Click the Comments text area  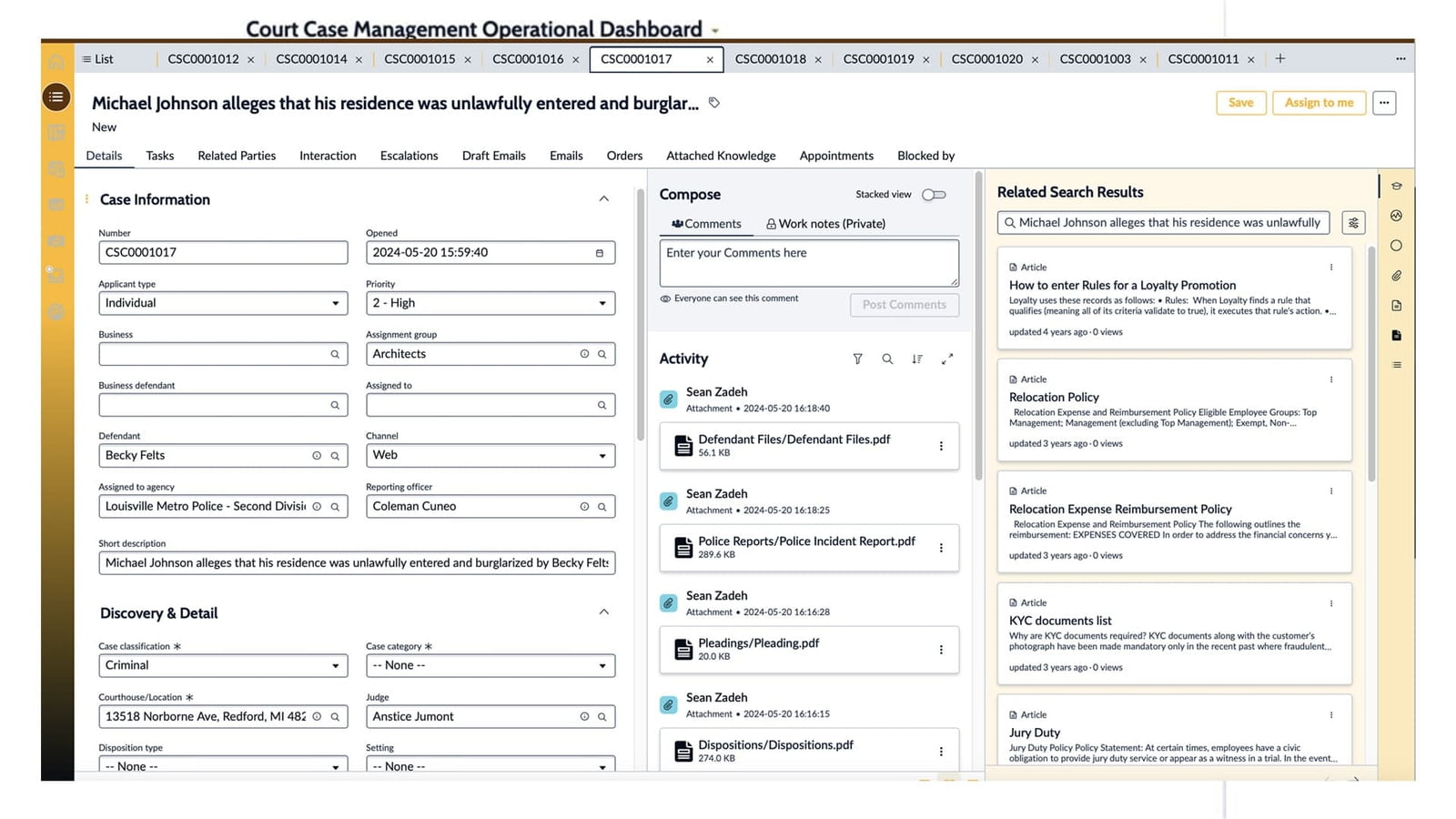tap(809, 263)
